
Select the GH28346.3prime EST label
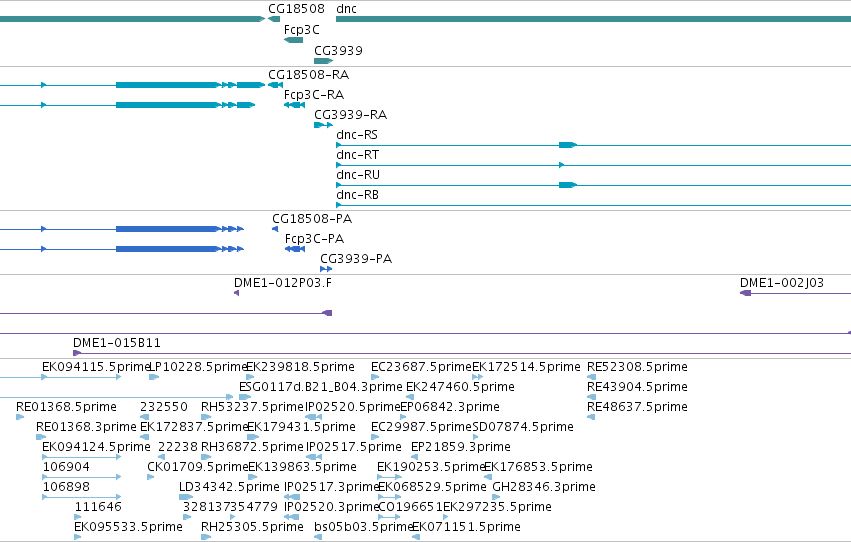point(544,488)
